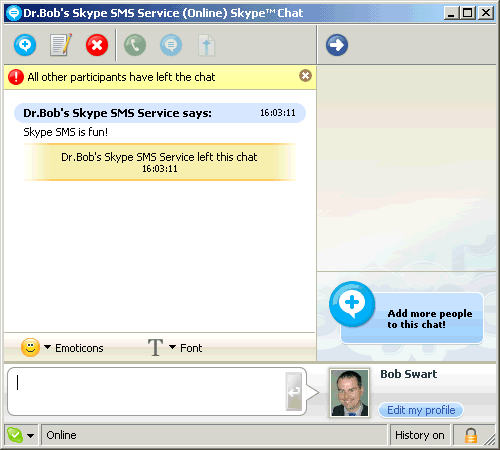Expand the Font dropdown arrow
Viewport: 500px width, 450px height.
(172, 347)
